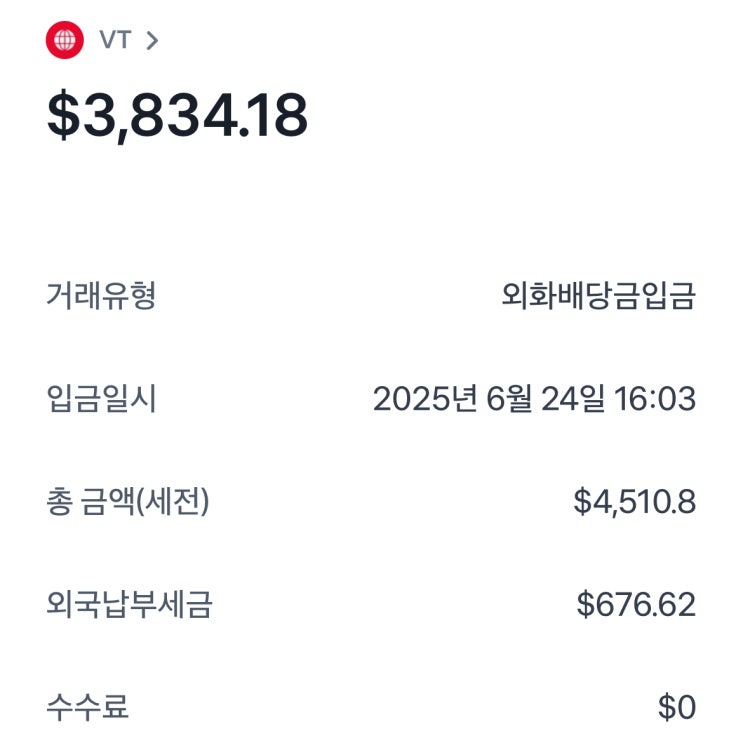Click the 외화배당금입금 transaction type value
Image resolution: width=743 pixels, height=743 pixels.
click(598, 296)
